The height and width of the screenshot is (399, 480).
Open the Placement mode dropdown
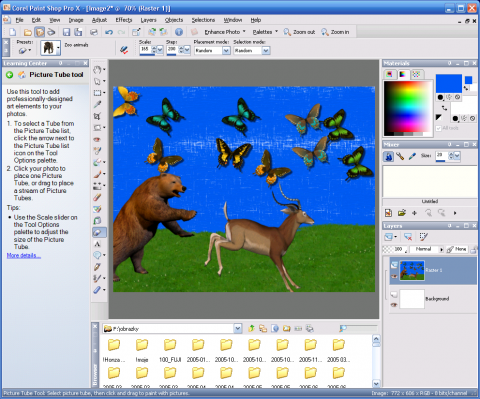coord(226,51)
